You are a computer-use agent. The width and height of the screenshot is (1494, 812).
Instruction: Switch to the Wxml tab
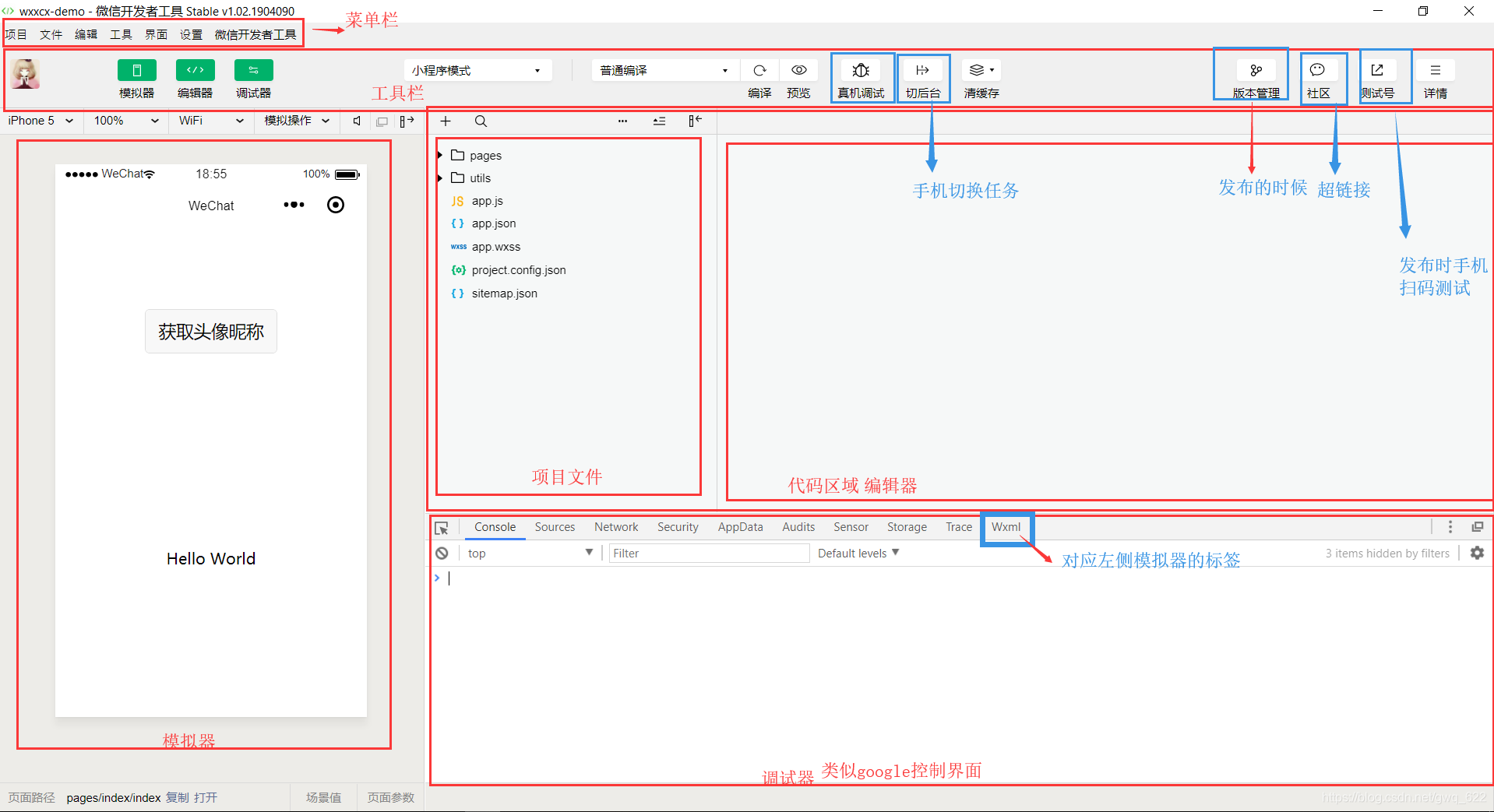tap(1006, 527)
